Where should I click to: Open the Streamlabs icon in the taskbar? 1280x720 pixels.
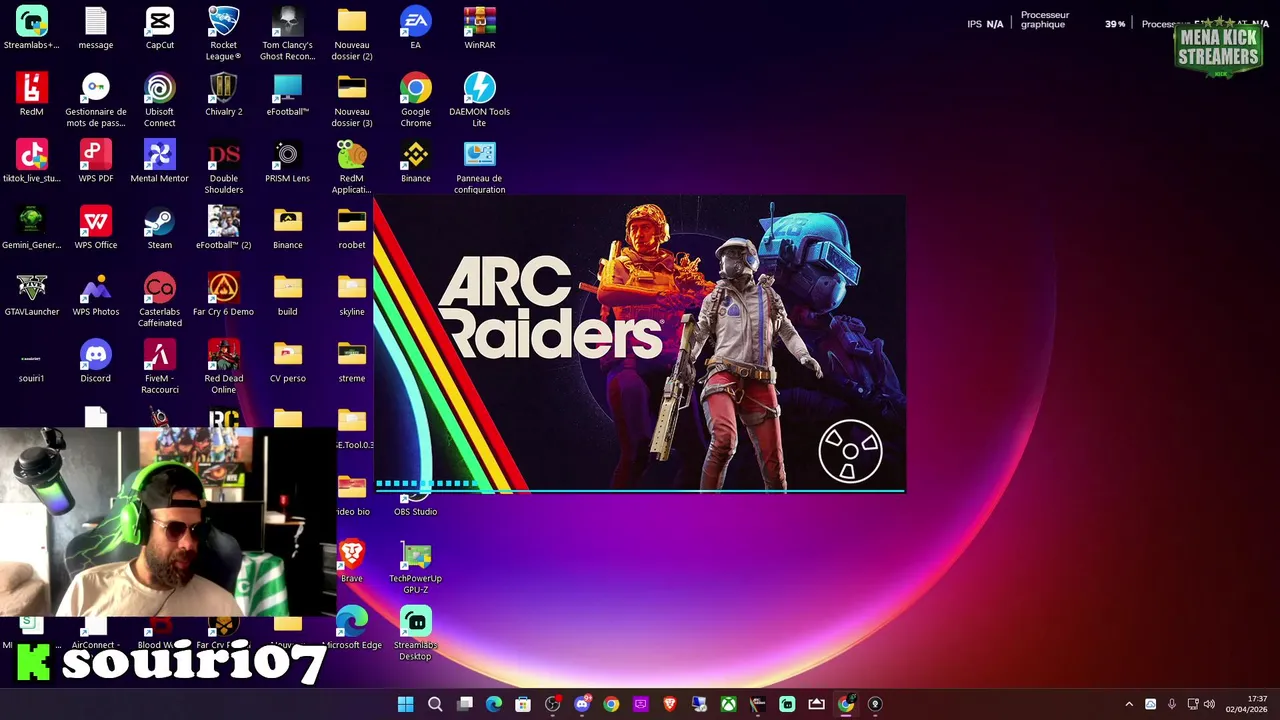[x=787, y=704]
